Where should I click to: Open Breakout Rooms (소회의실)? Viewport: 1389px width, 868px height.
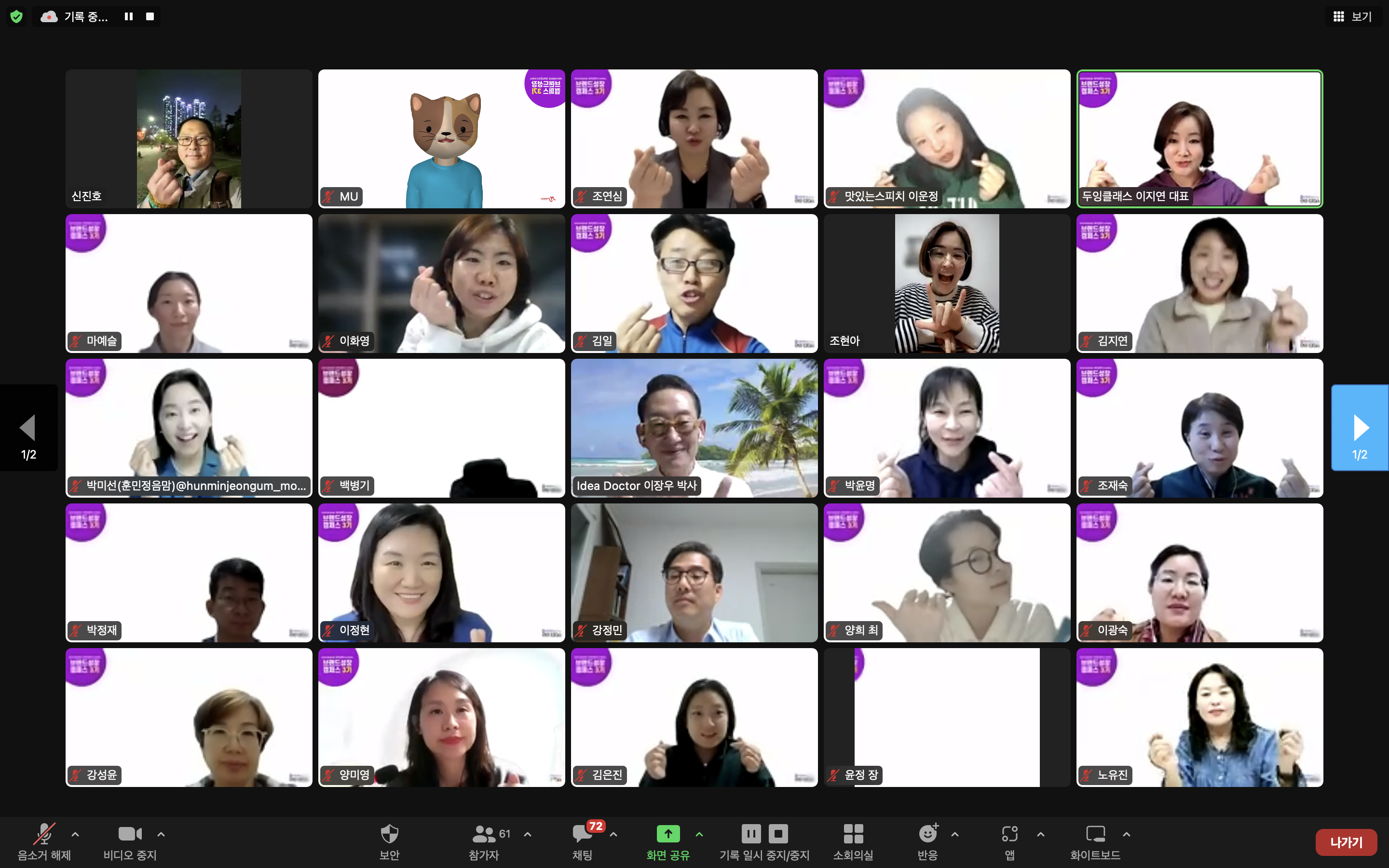[x=853, y=834]
